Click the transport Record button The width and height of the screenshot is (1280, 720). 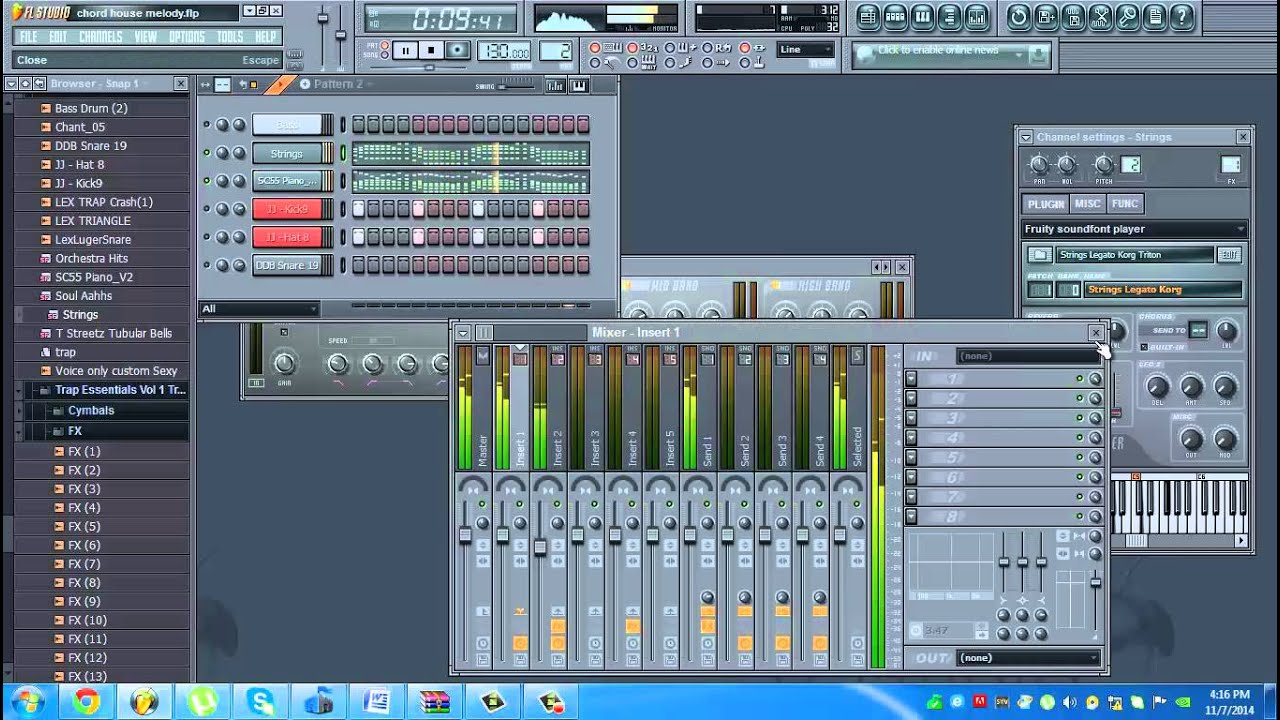point(458,51)
